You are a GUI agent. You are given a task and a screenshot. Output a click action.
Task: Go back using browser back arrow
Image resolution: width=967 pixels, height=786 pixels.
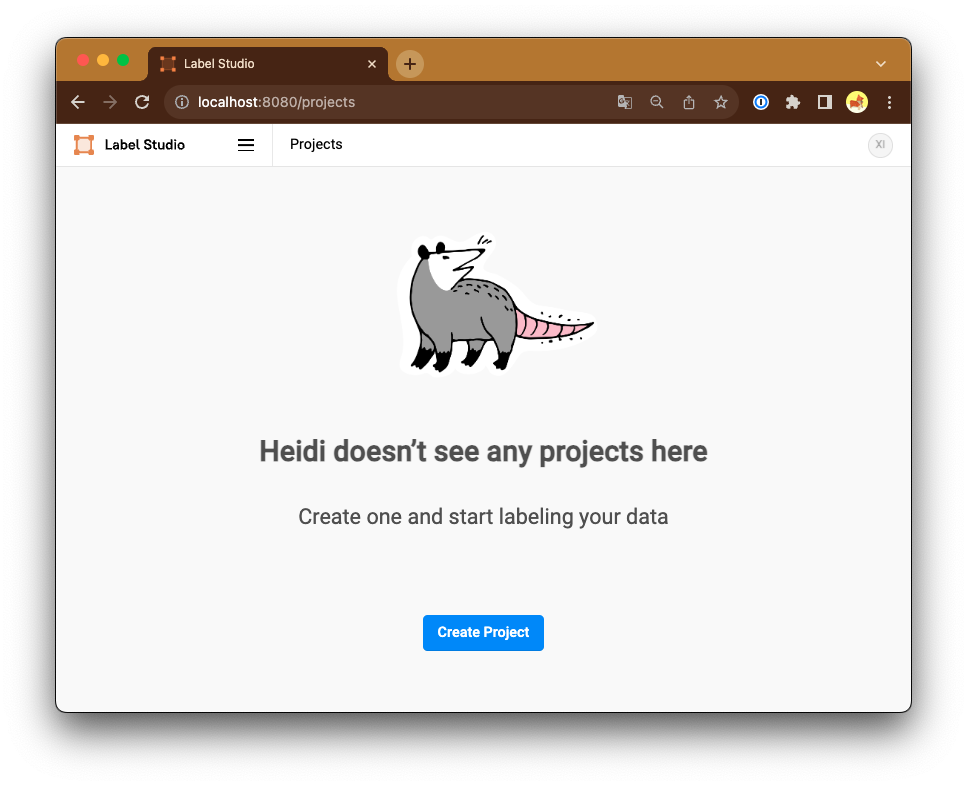[x=78, y=102]
